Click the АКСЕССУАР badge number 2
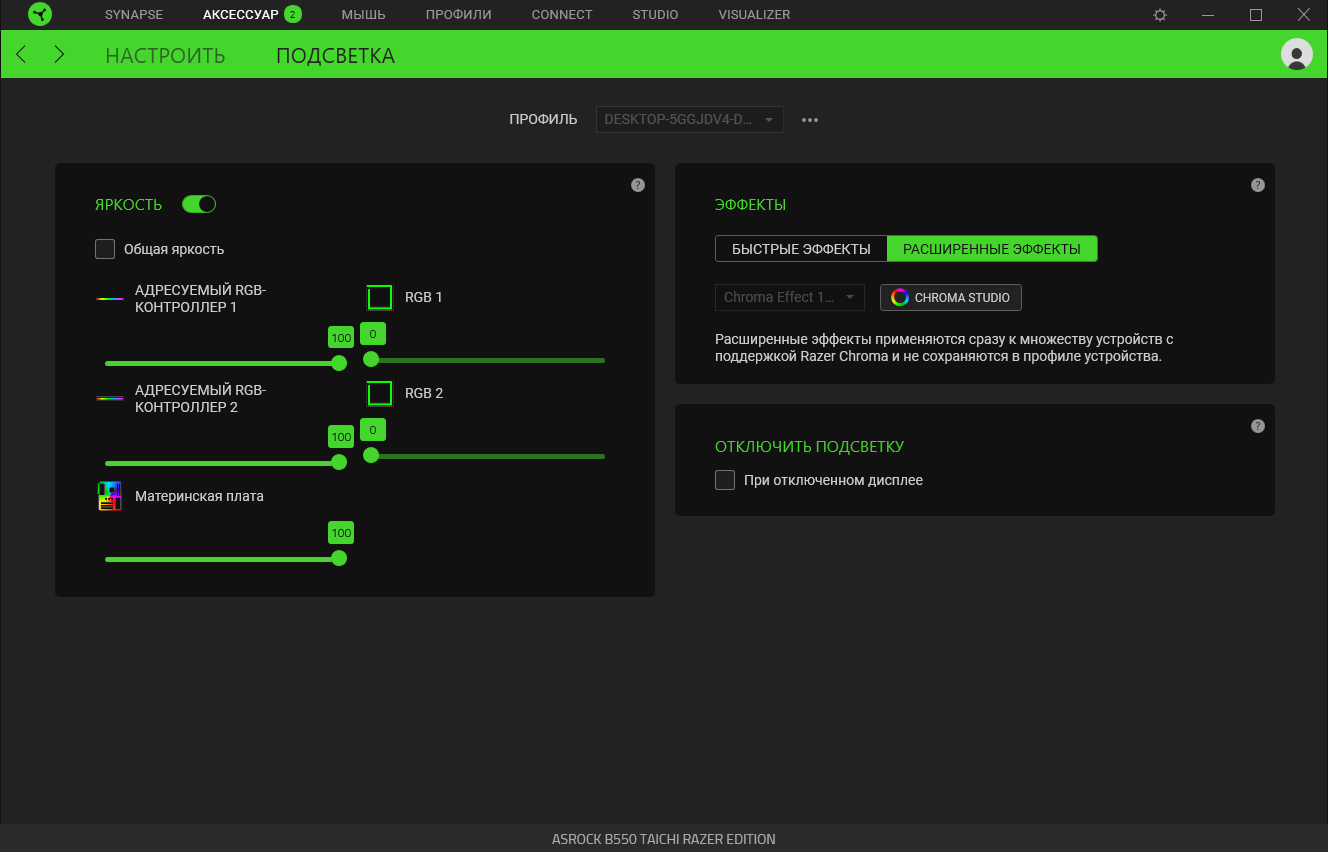Screen dimensions: 1328x852 coord(292,14)
